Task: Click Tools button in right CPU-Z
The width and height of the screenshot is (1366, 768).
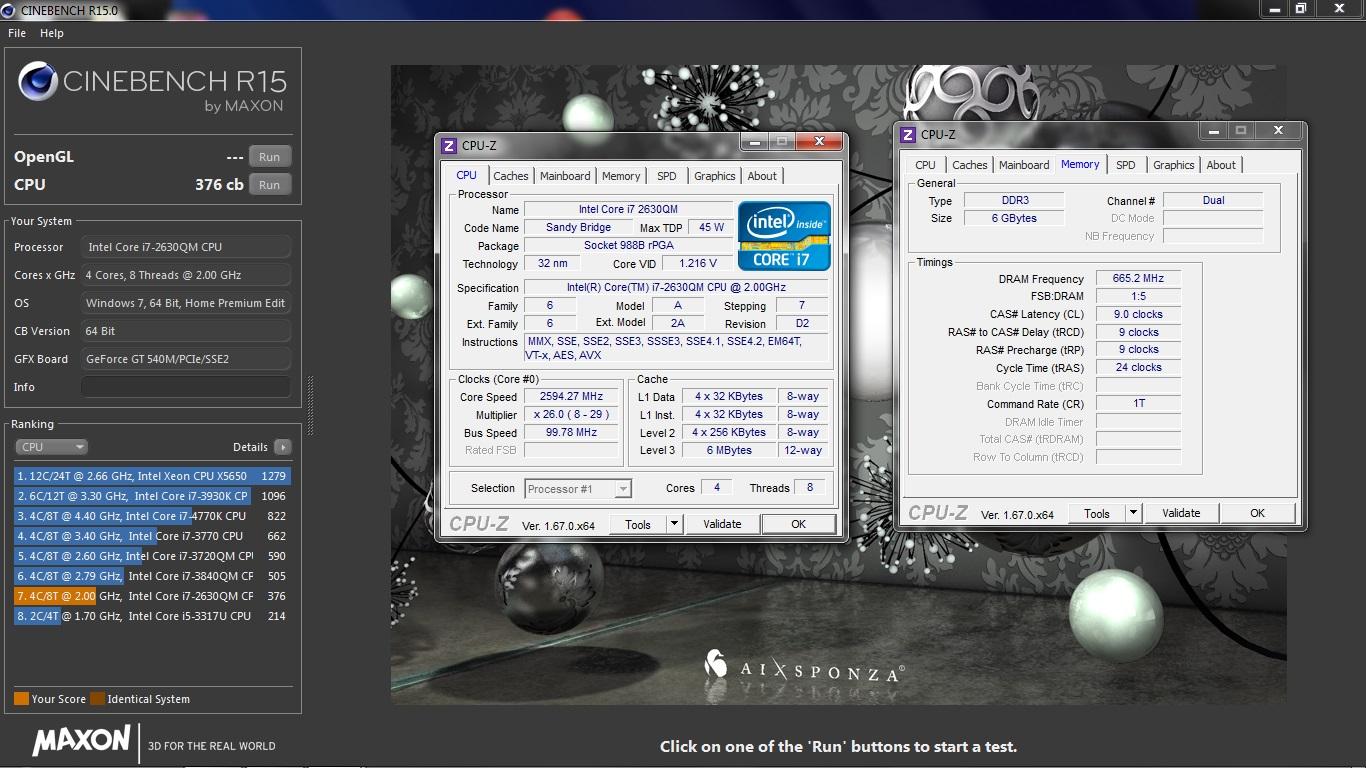Action: (1097, 513)
